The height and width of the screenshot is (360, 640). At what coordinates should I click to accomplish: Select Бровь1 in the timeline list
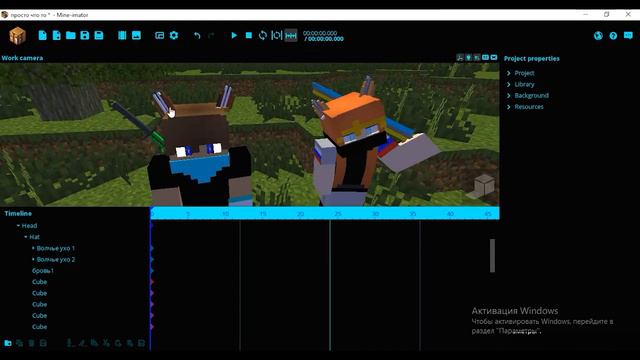[43, 271]
